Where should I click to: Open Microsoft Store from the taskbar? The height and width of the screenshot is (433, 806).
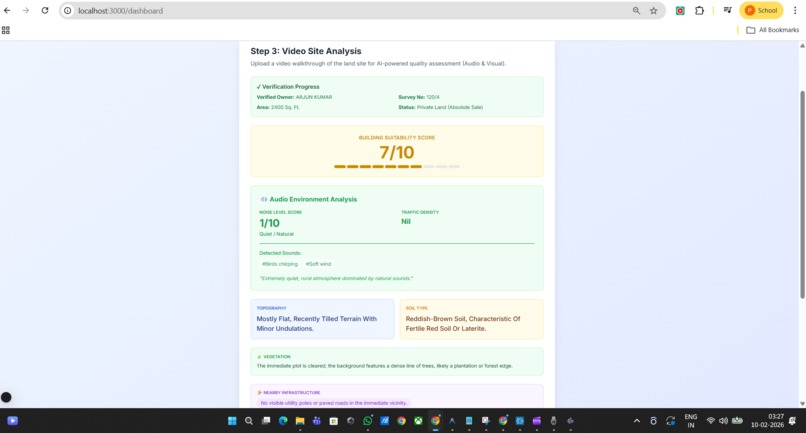pos(334,421)
